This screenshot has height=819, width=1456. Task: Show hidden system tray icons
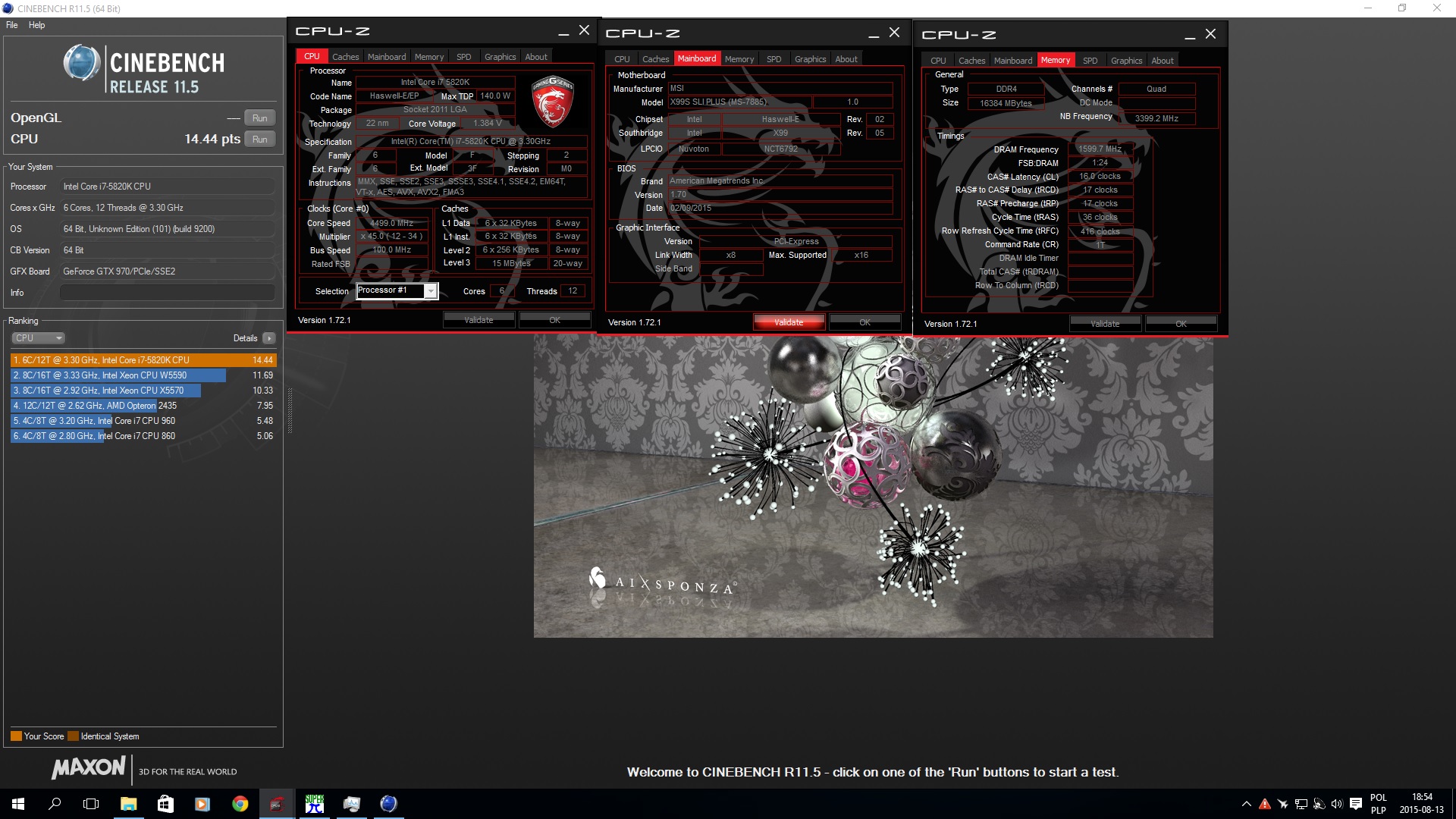1246,804
